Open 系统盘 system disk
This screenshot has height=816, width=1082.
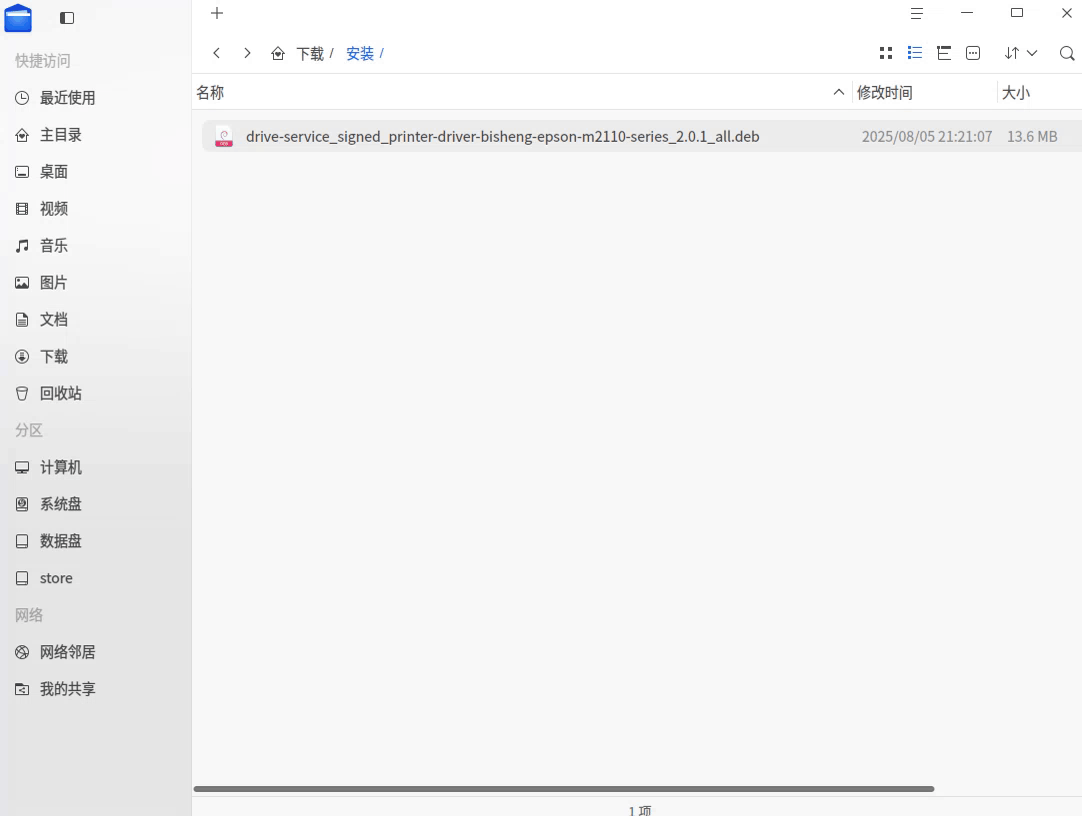(61, 504)
